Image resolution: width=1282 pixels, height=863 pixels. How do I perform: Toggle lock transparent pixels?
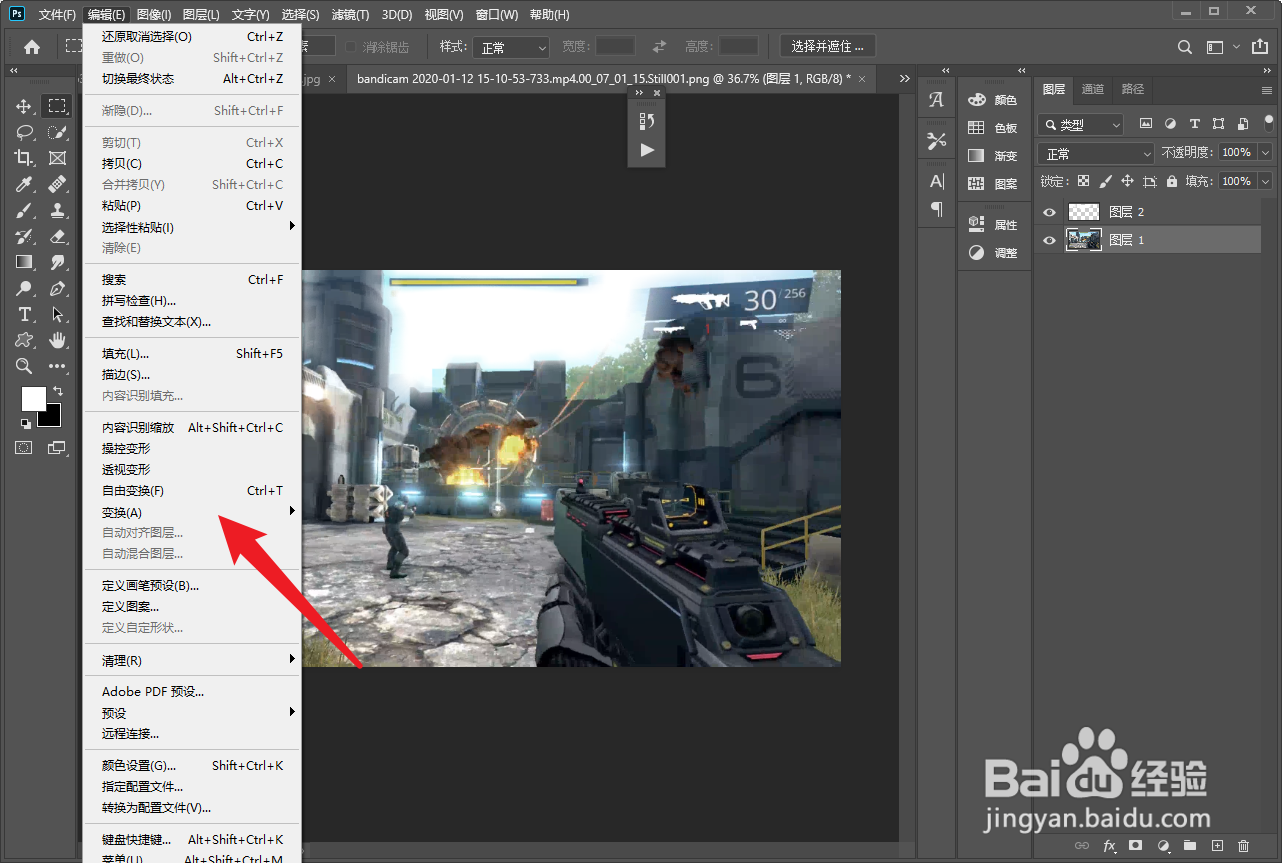click(x=1082, y=181)
